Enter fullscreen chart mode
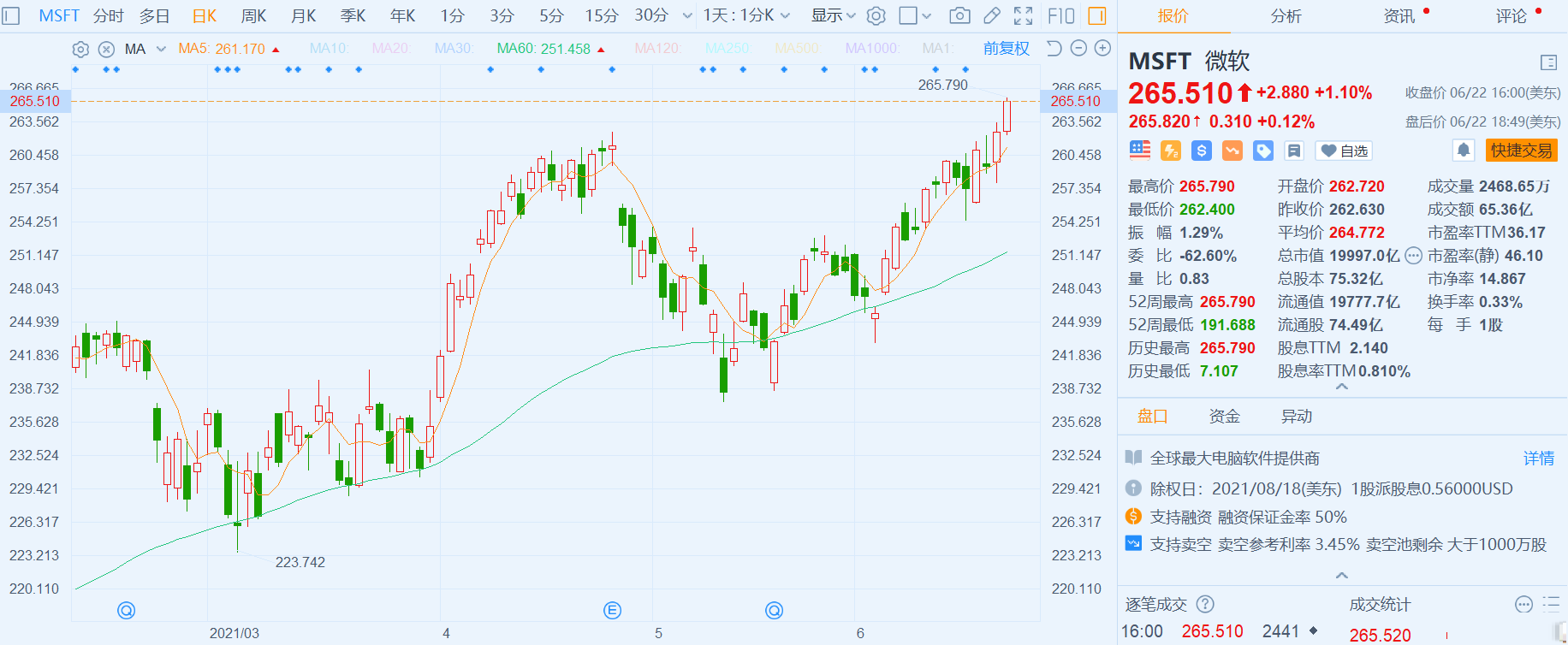 [x=1023, y=15]
